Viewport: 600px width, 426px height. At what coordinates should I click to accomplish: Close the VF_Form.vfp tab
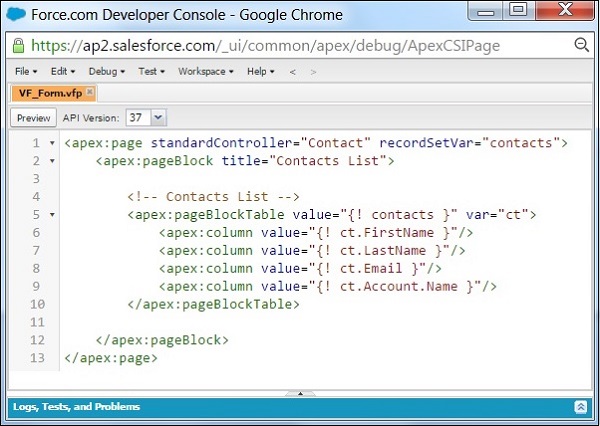point(90,93)
